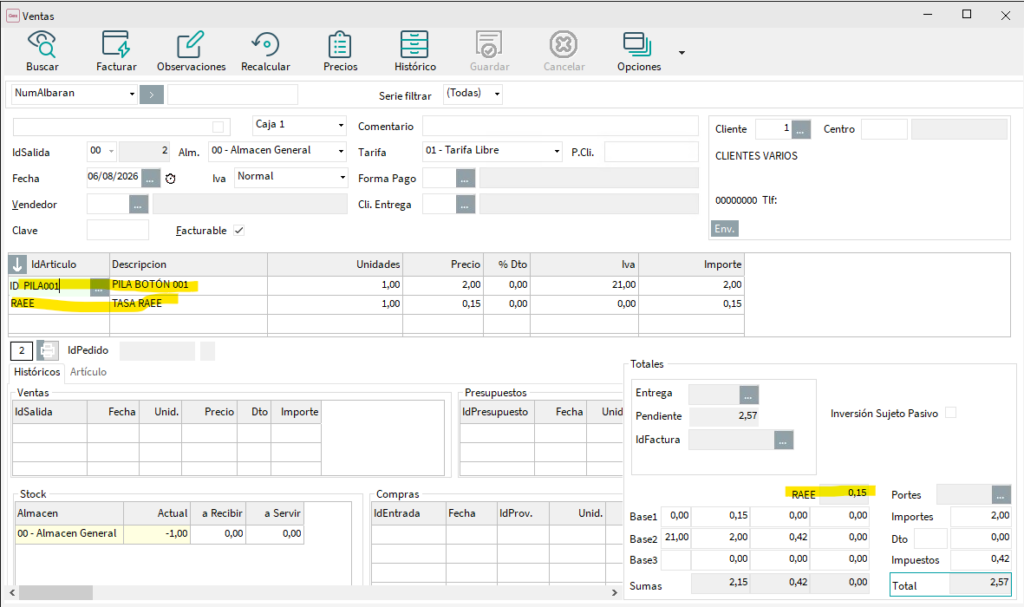Open the Iva Normal dropdown
This screenshot has width=1024, height=607.
click(342, 177)
